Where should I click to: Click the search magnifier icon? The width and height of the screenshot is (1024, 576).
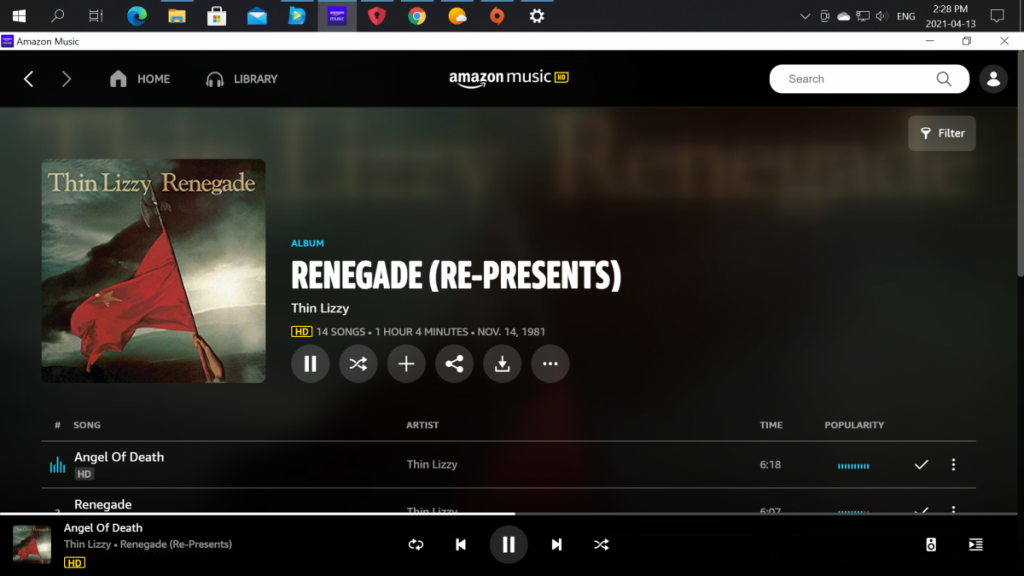coord(944,79)
